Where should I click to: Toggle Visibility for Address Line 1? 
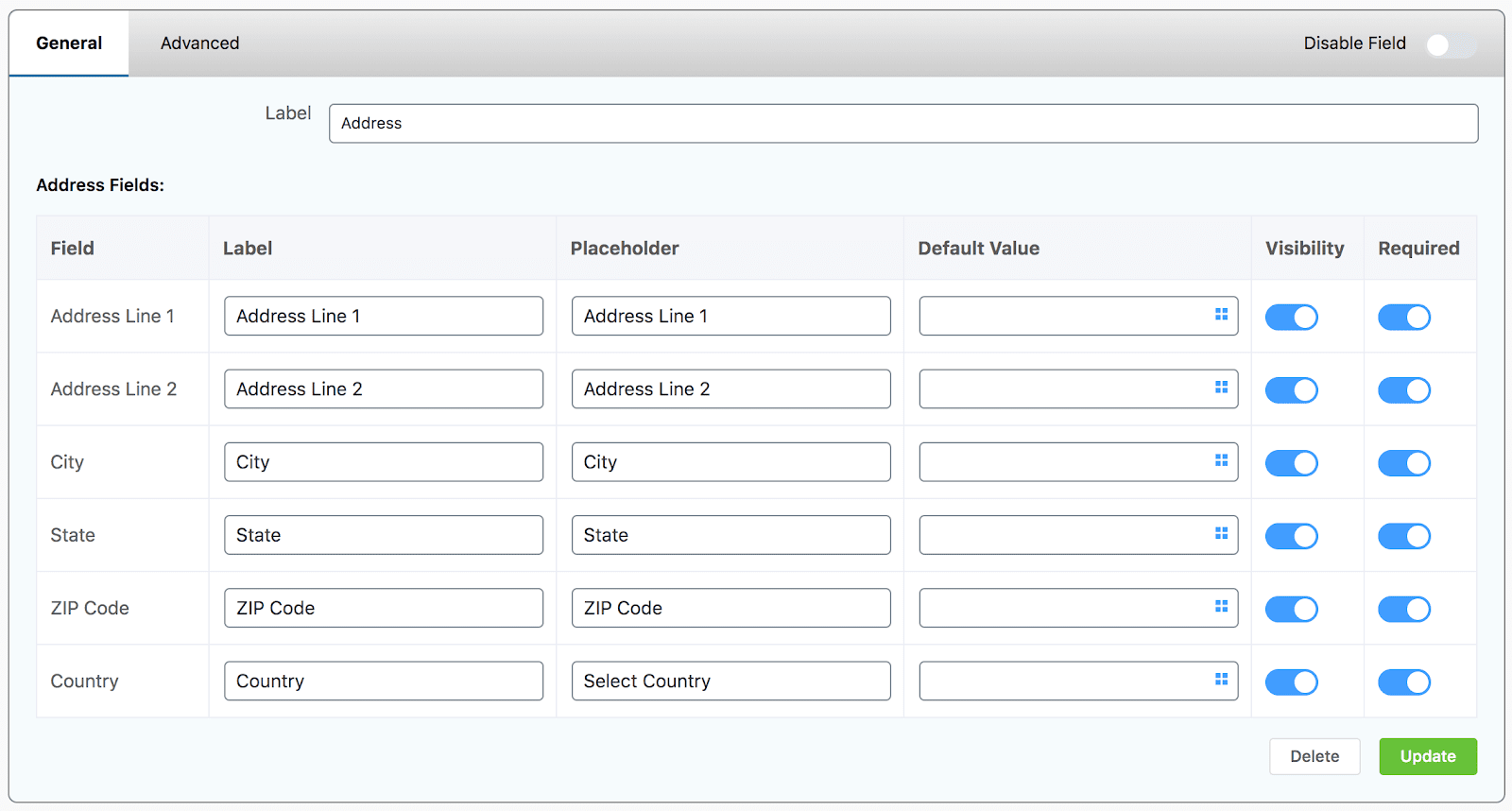(1291, 318)
